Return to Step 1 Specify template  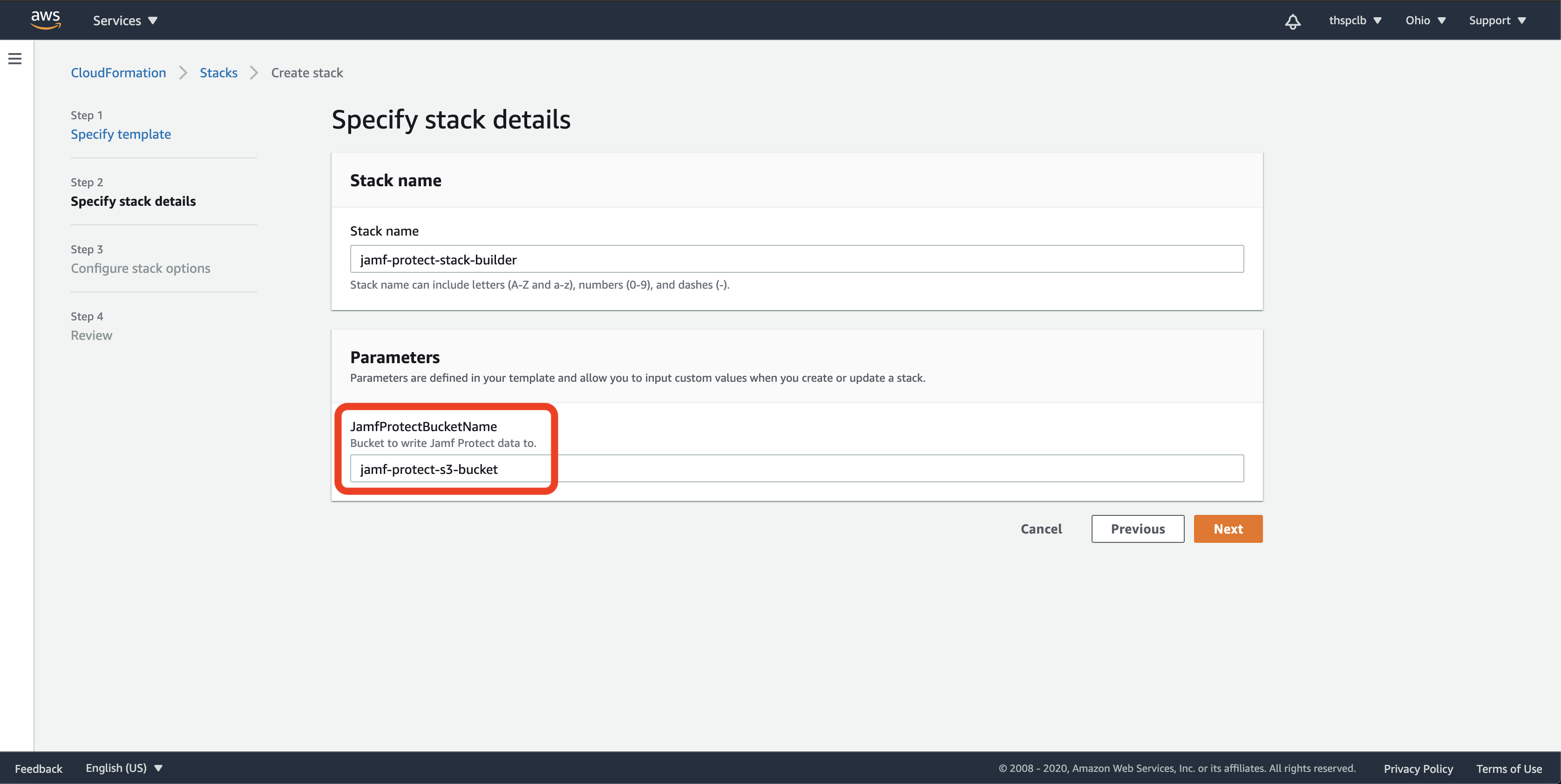click(121, 134)
